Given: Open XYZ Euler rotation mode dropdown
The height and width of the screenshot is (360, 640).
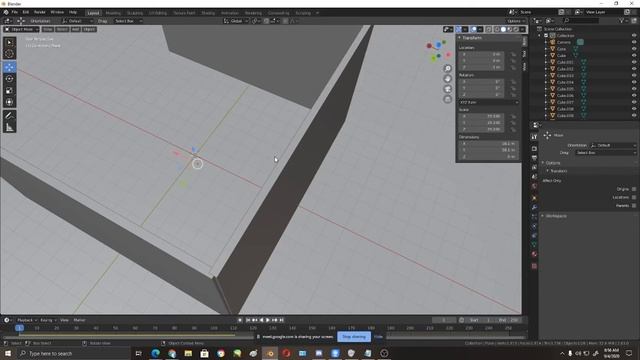Looking at the screenshot, I should pos(489,102).
